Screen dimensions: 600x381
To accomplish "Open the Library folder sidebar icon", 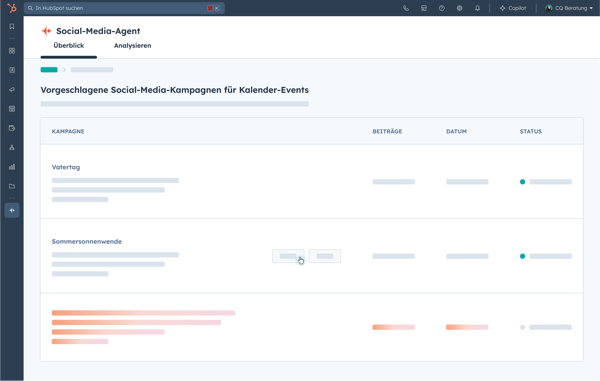I will pos(12,186).
